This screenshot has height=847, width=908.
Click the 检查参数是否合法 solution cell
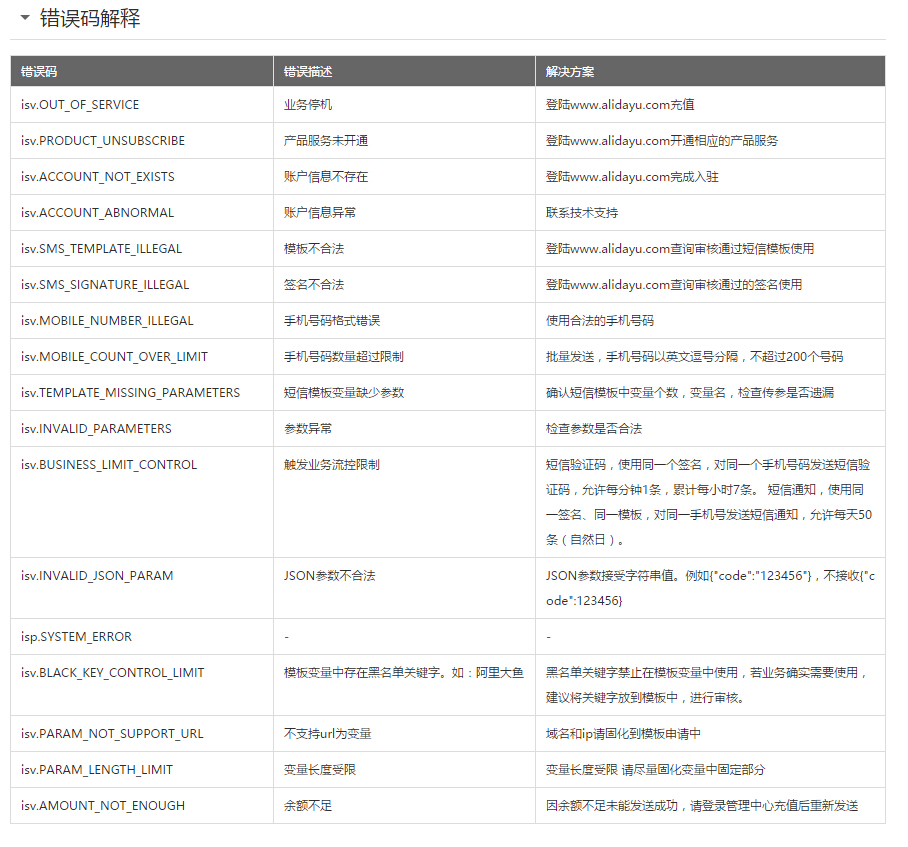pos(594,429)
